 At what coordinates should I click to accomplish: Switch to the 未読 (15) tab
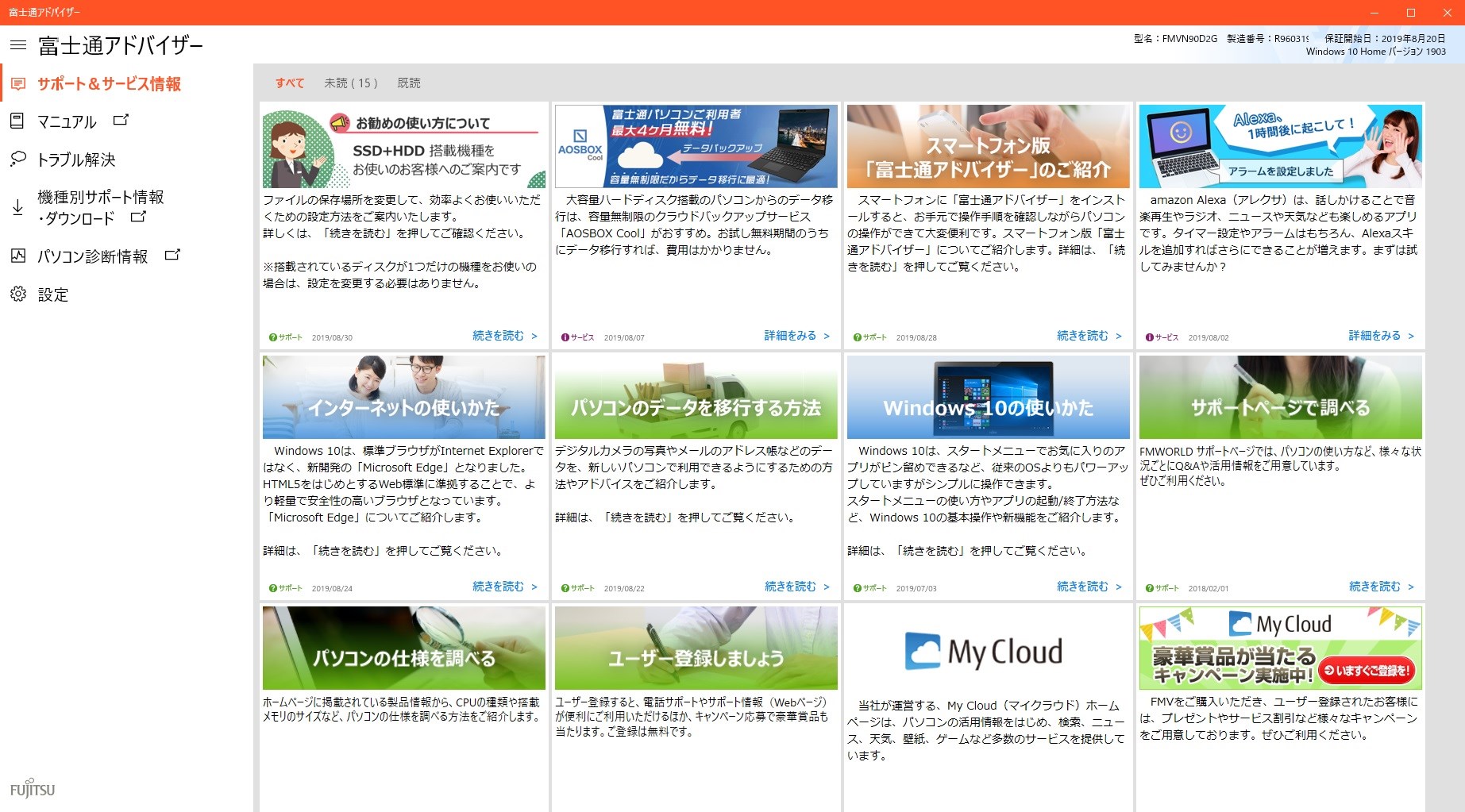click(351, 83)
